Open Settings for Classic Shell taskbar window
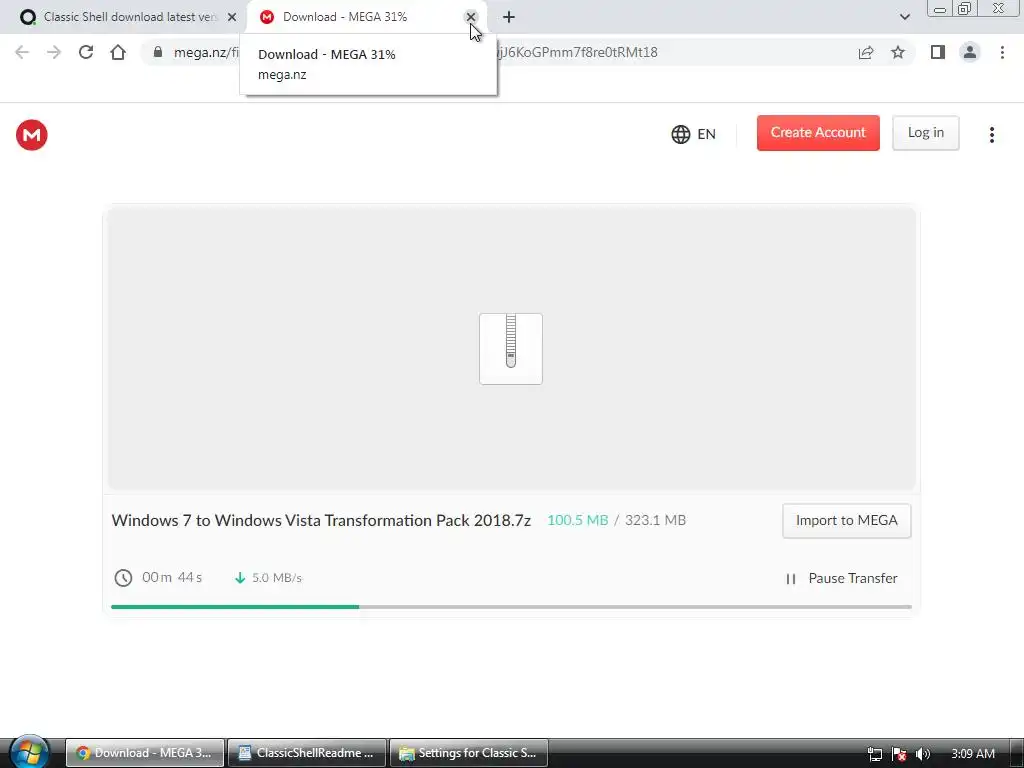The image size is (1024, 768). point(469,753)
